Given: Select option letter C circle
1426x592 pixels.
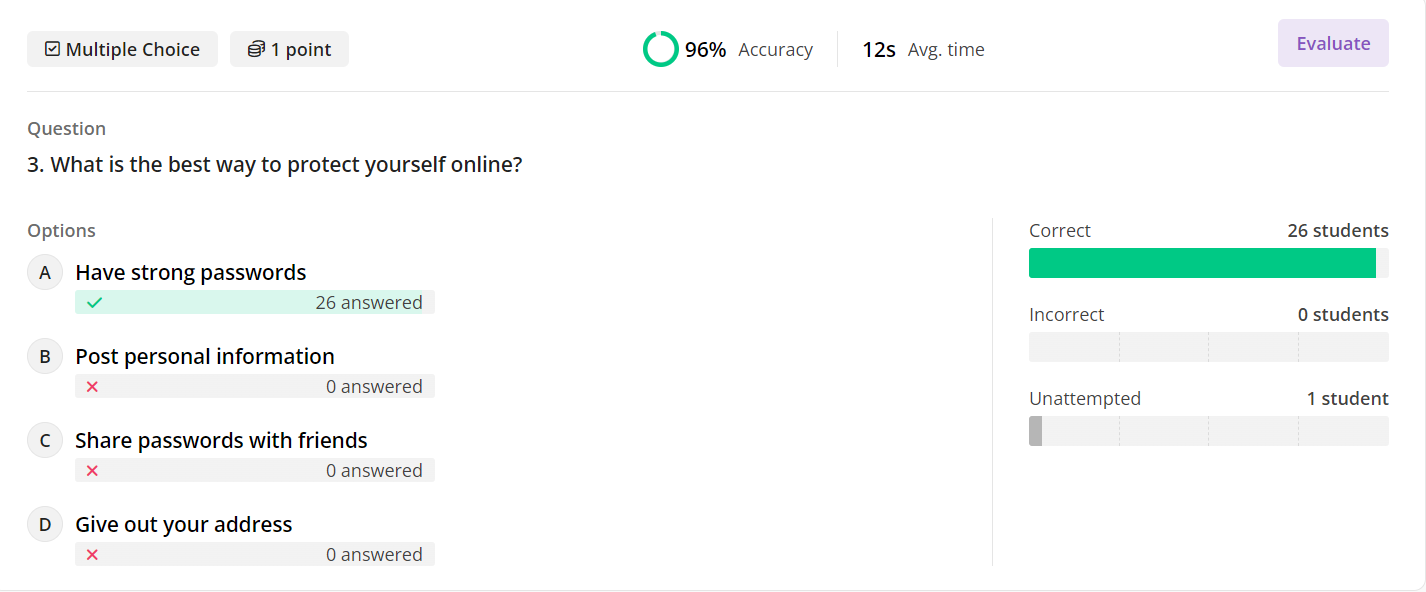Looking at the screenshot, I should (x=45, y=440).
